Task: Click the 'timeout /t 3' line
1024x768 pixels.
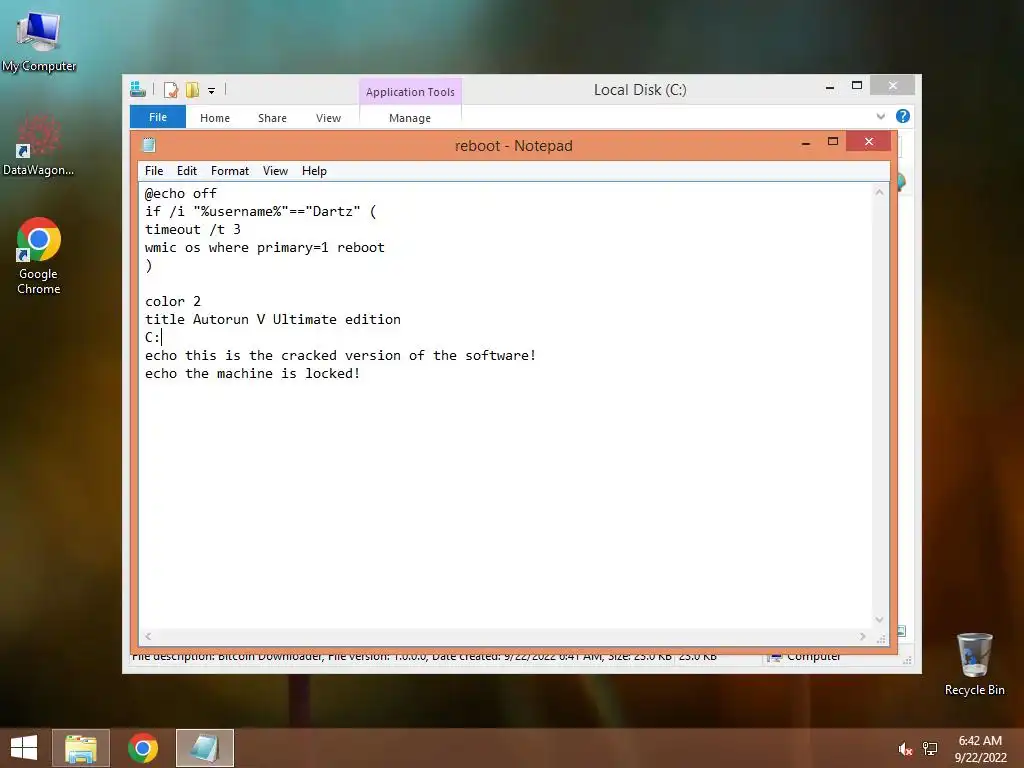Action: pos(193,229)
